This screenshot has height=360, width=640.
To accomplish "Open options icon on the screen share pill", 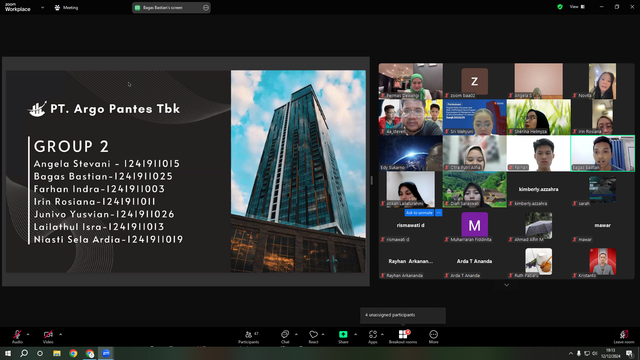I will pos(206,7).
